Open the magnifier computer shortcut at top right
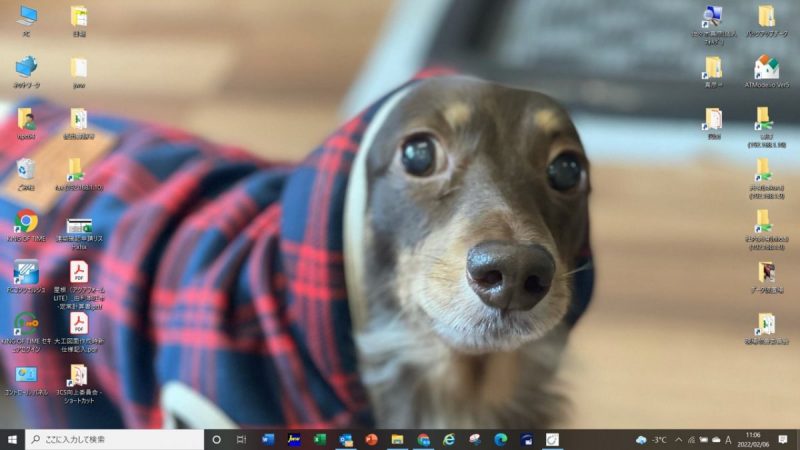 [713, 24]
